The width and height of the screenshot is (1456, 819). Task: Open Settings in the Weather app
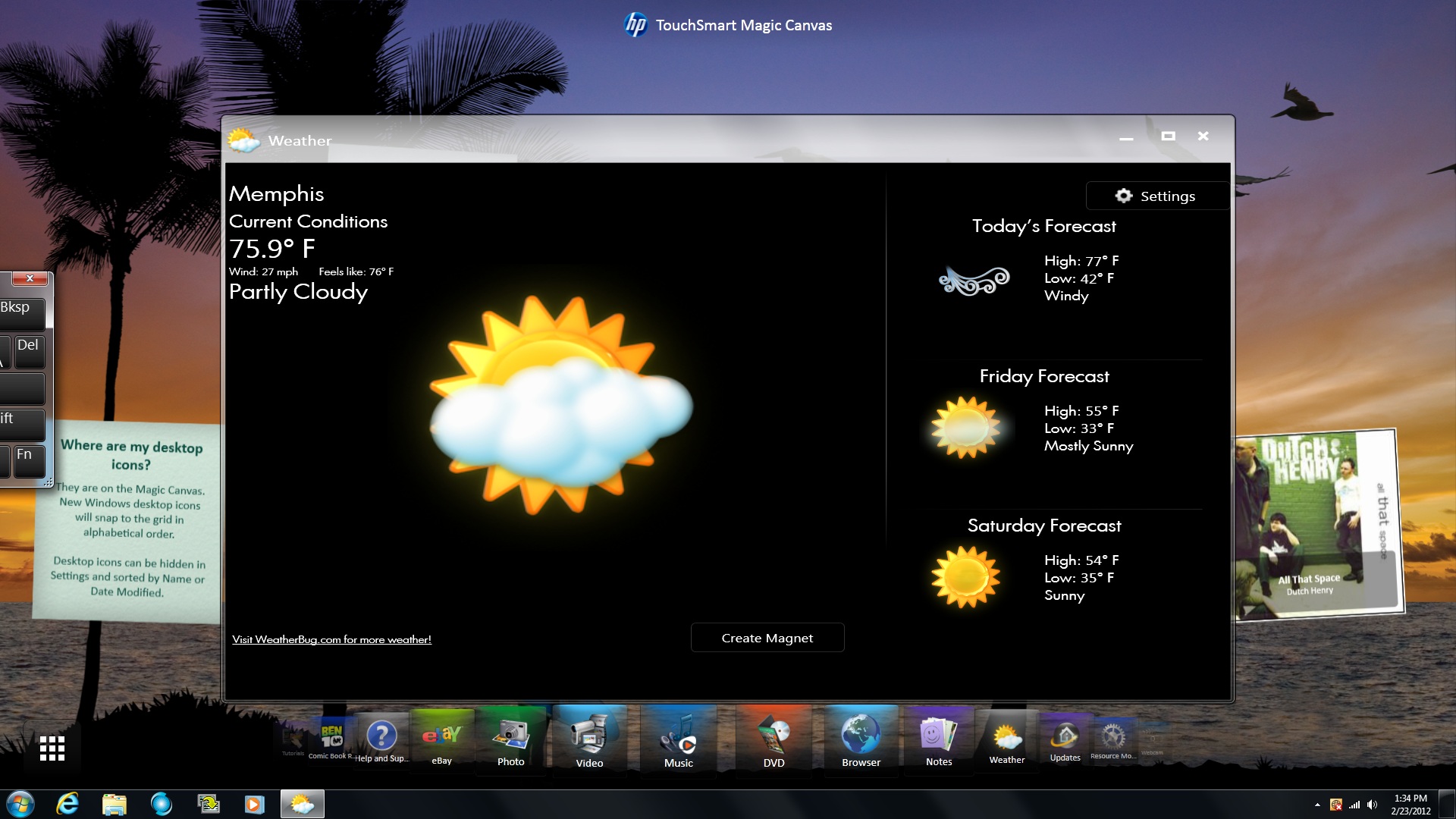pyautogui.click(x=1156, y=196)
